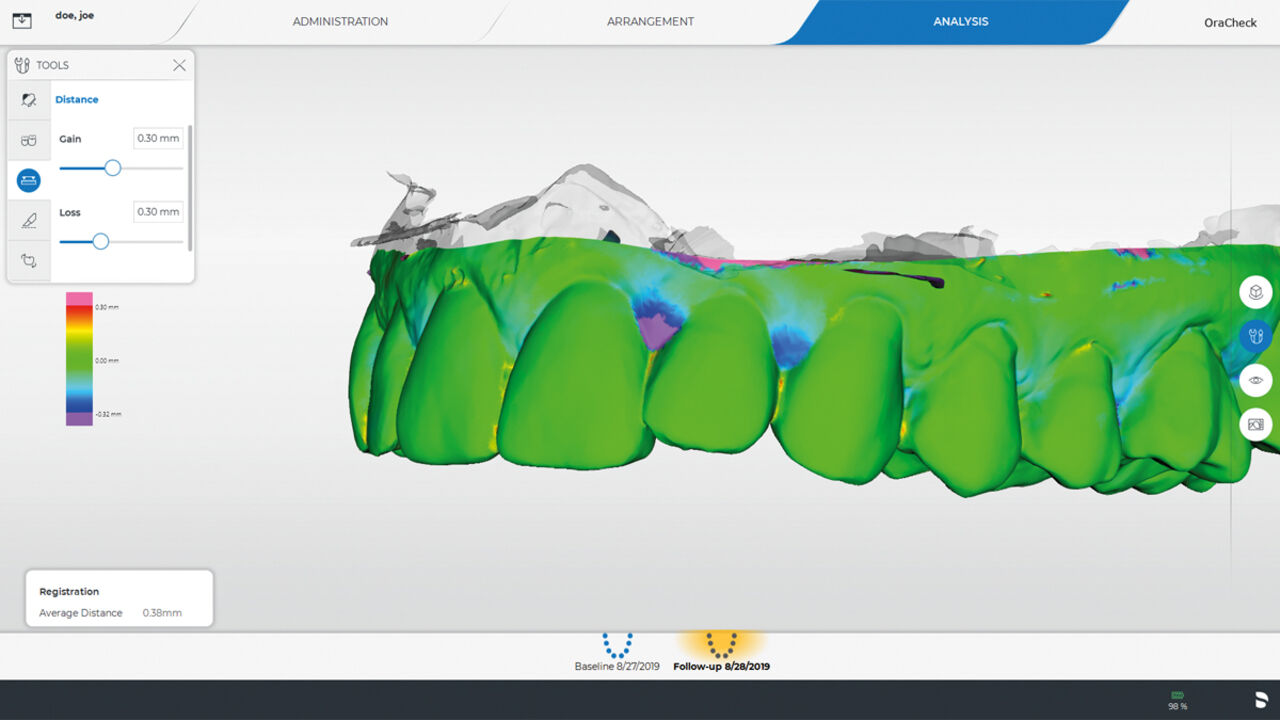Toggle model visibility with the eye icon
The image size is (1280, 720).
tap(1255, 380)
